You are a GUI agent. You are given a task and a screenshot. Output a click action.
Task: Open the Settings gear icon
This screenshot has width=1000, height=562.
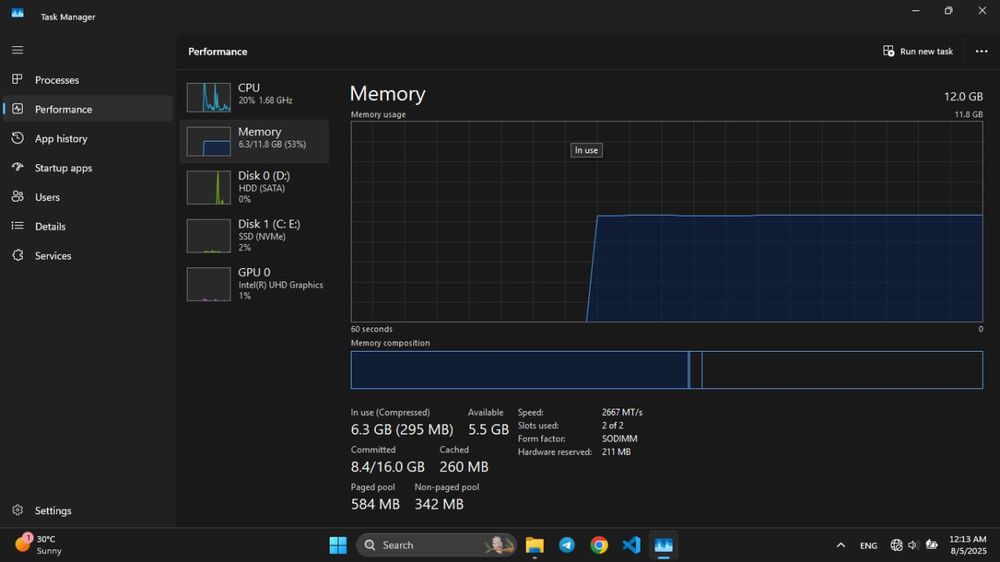click(17, 510)
